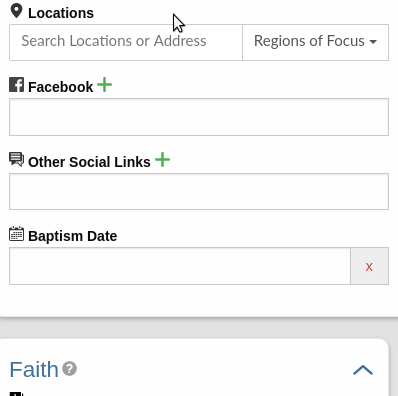Click inside the Other Social Links field

click(x=199, y=191)
